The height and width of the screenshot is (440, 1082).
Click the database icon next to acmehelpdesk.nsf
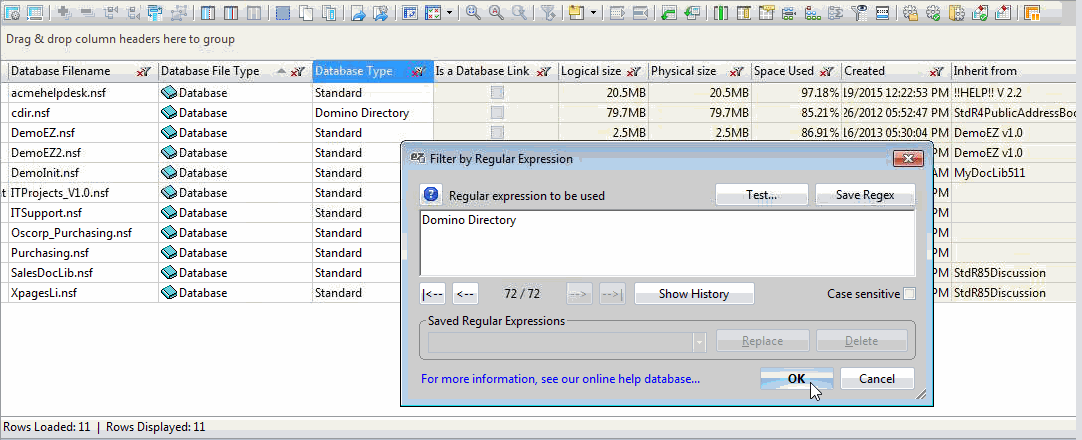169,93
